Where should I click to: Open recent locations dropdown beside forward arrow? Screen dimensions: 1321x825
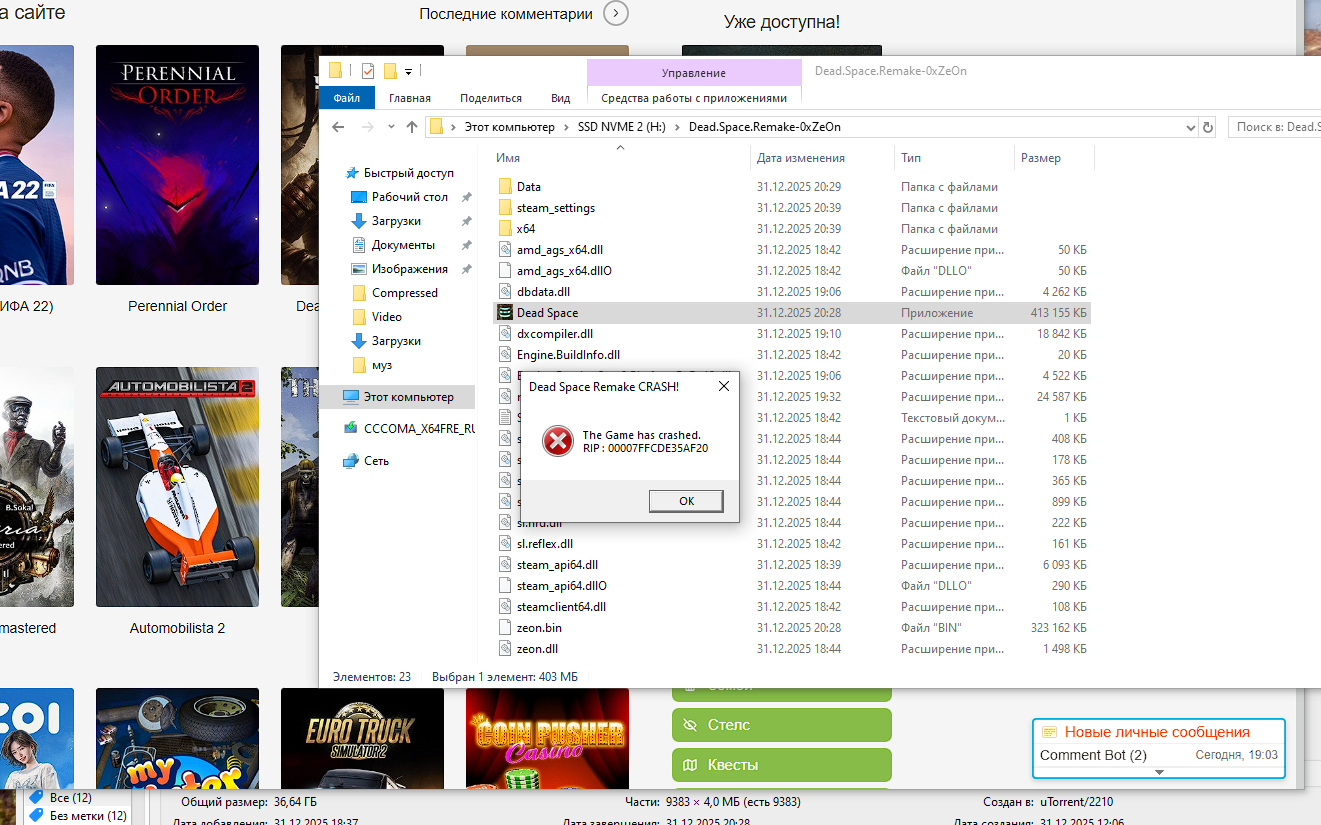click(x=391, y=128)
